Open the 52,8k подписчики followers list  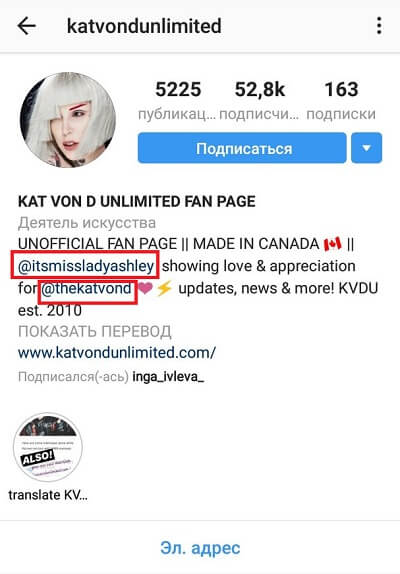point(259,100)
